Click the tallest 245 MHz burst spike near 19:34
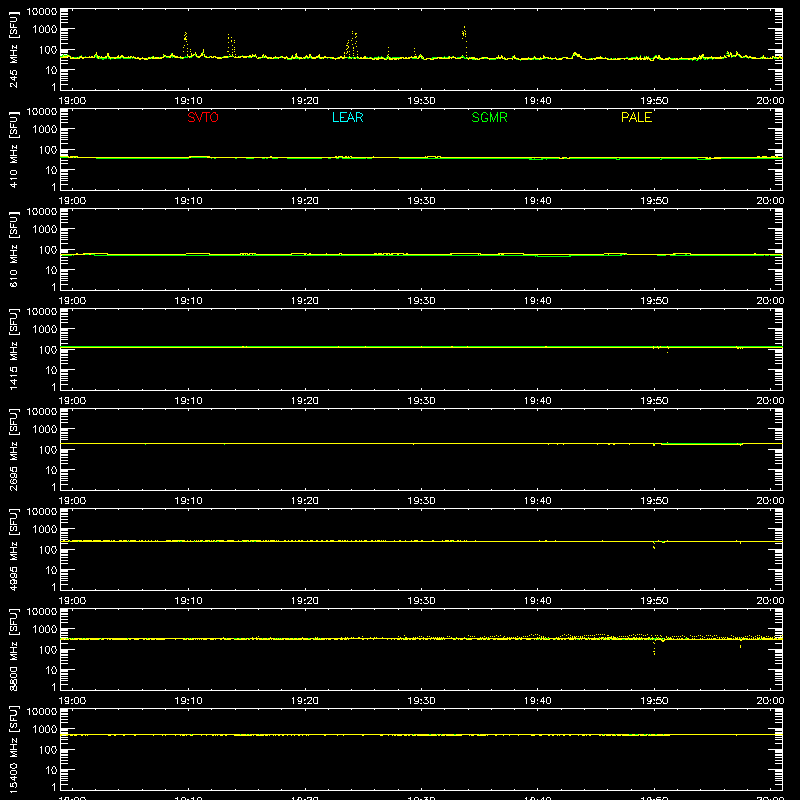The width and height of the screenshot is (800, 800). (464, 41)
